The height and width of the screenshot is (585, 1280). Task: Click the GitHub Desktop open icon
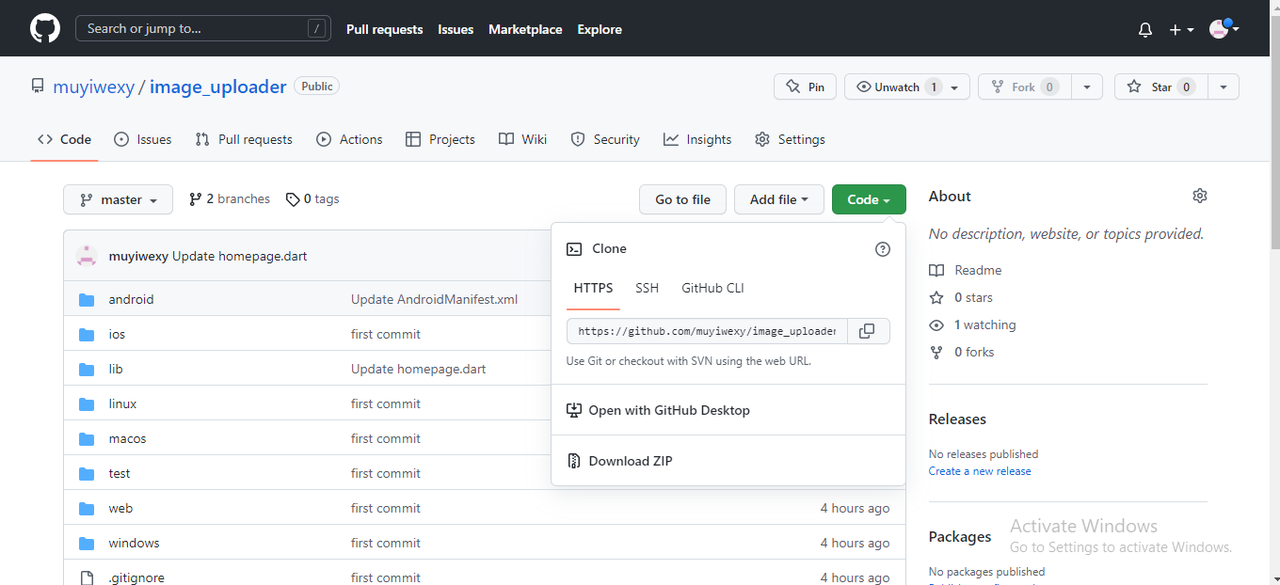click(574, 410)
